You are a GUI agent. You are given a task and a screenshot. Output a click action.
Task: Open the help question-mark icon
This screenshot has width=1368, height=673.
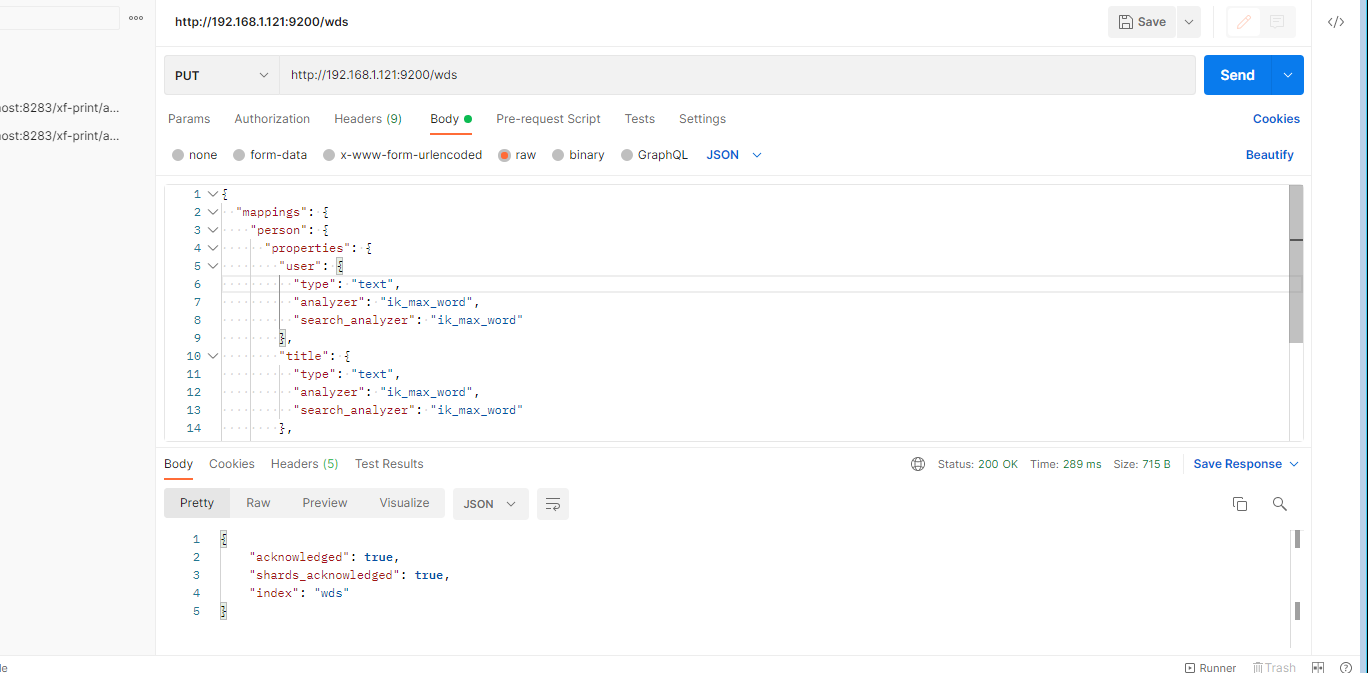[1345, 667]
